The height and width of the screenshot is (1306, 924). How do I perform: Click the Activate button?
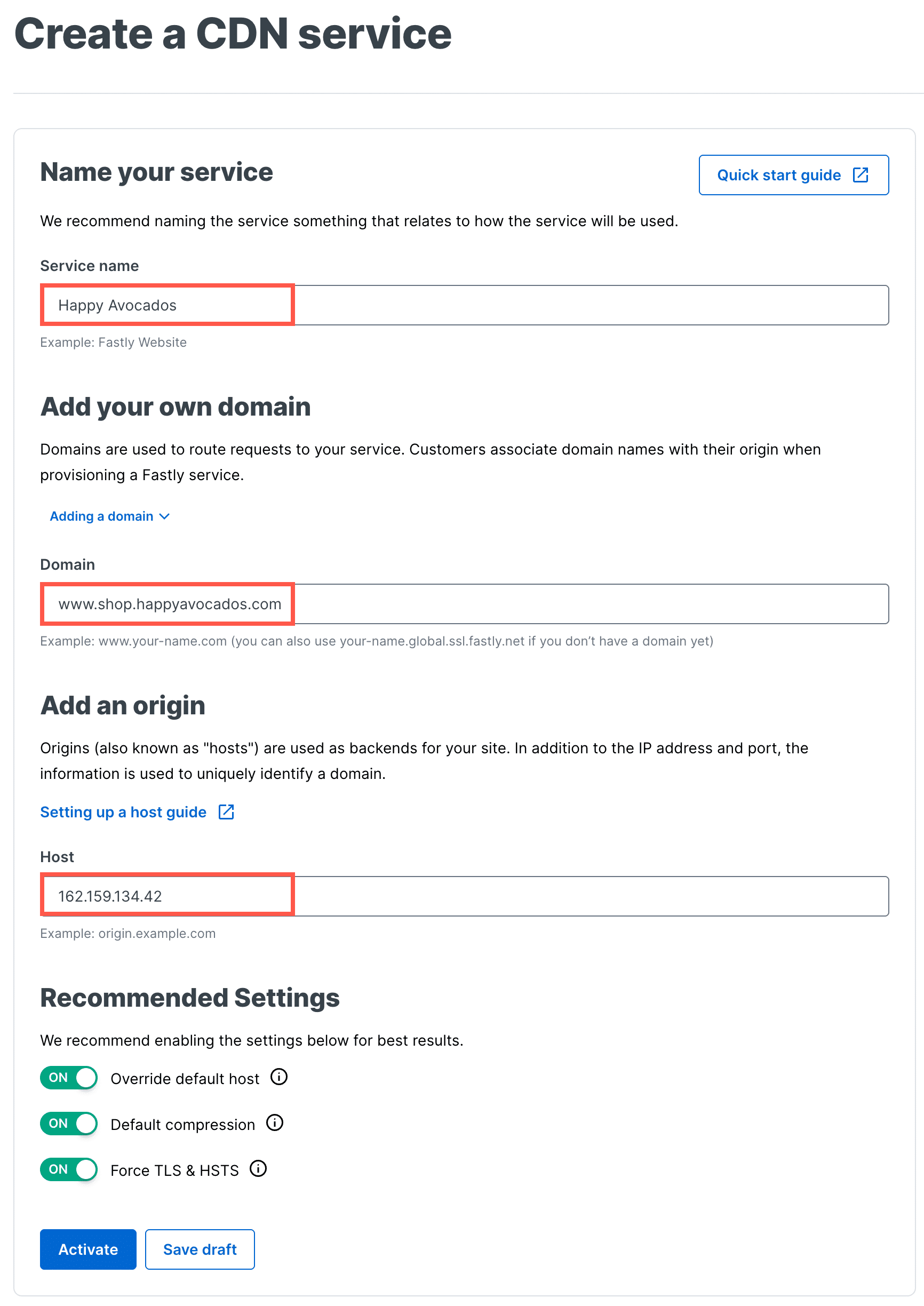pos(87,1249)
